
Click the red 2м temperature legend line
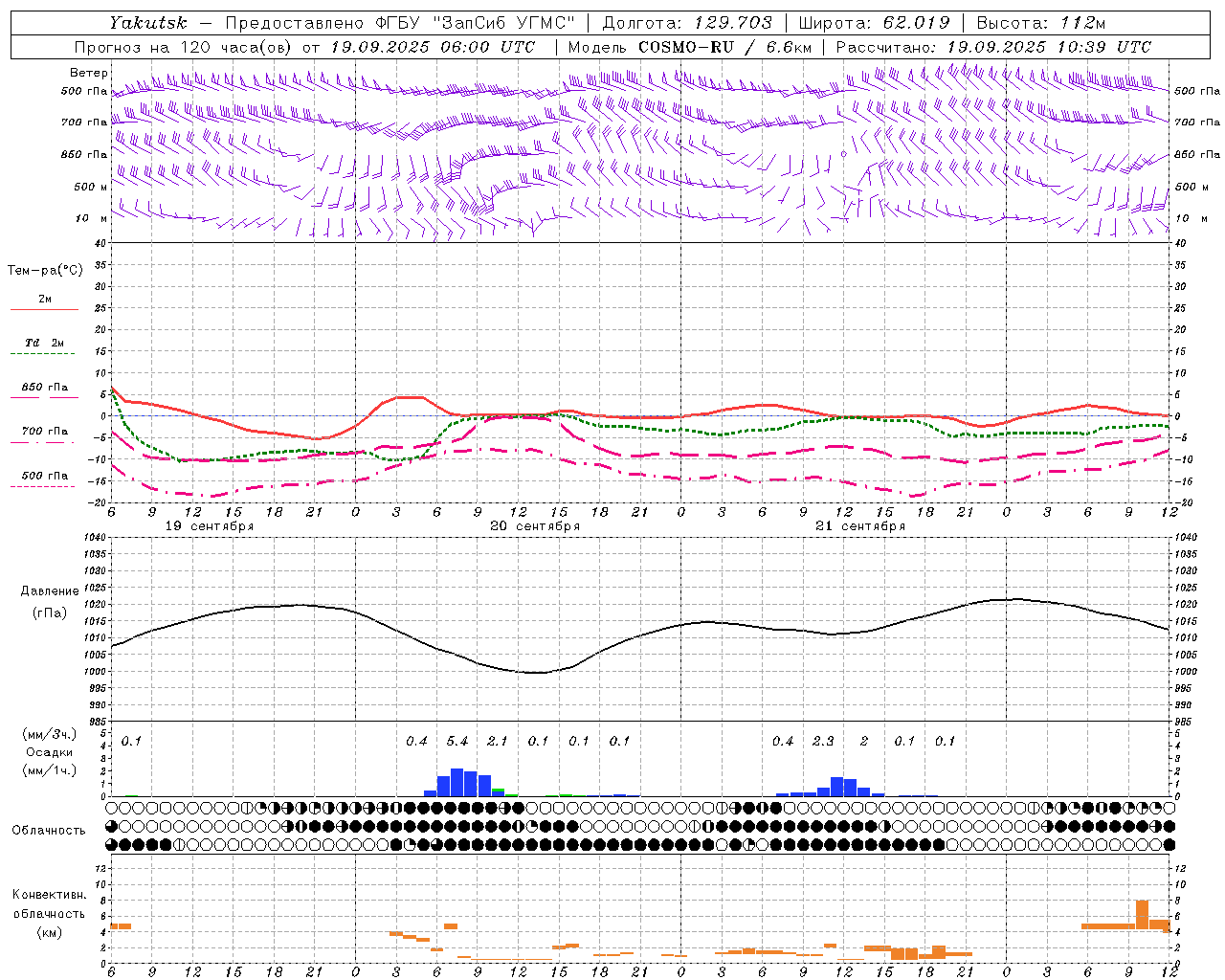[x=44, y=309]
